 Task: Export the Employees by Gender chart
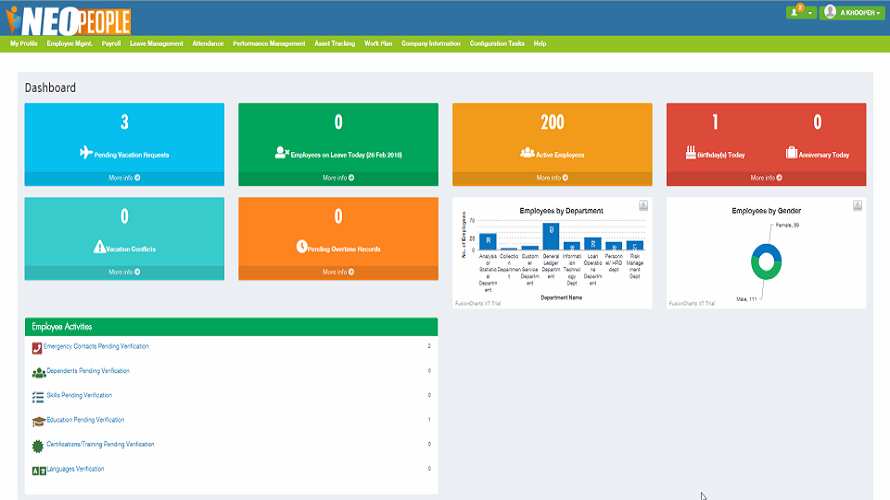point(857,205)
